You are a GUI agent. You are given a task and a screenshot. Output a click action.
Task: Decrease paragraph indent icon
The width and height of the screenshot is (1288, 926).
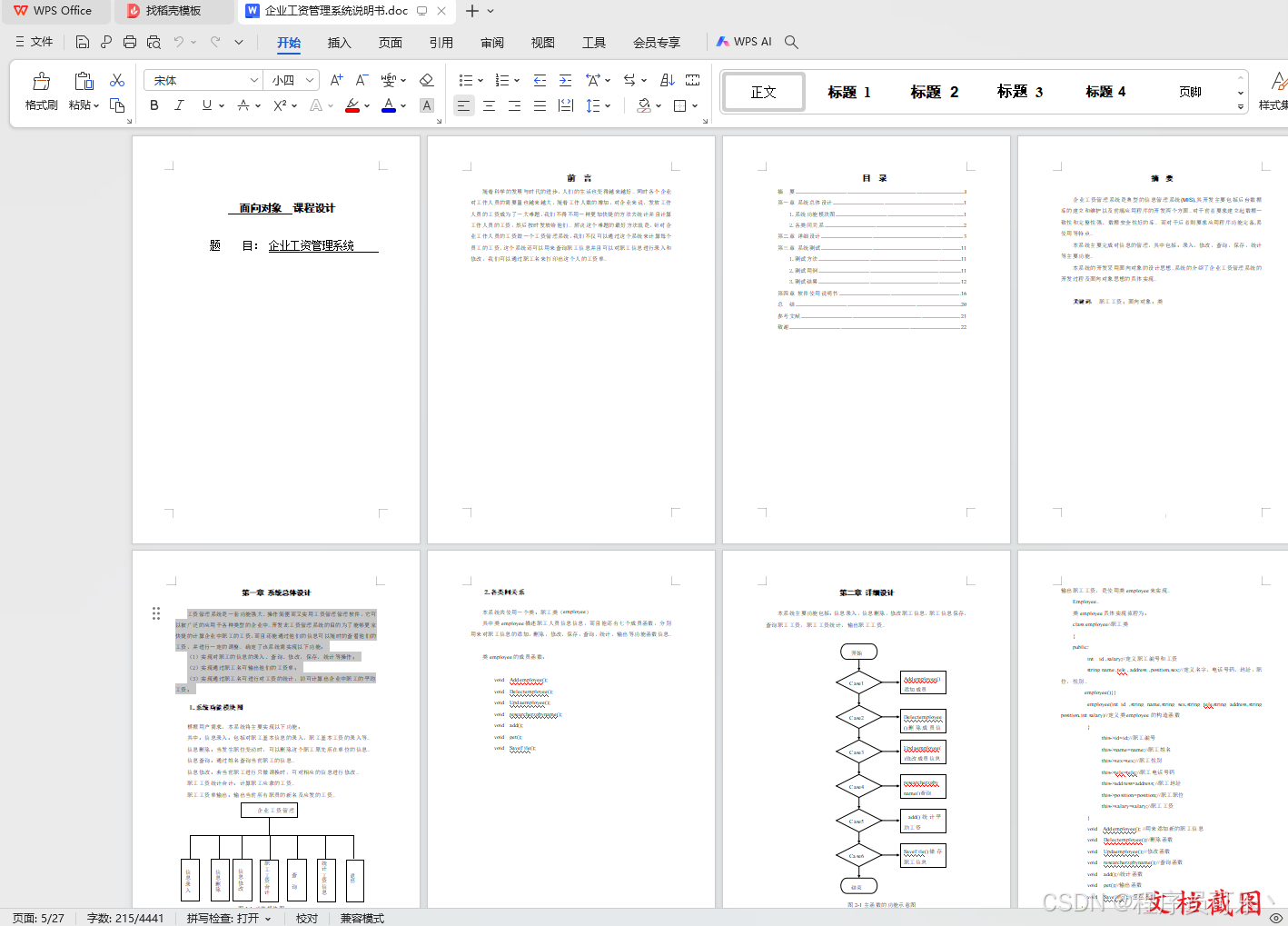[540, 80]
